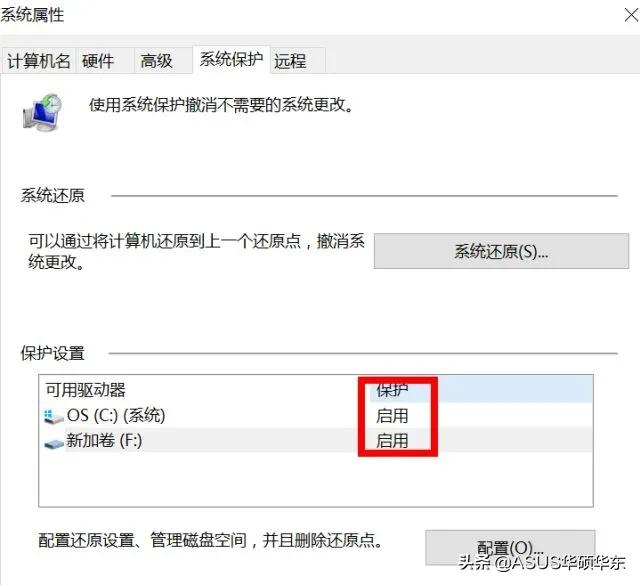Screen dimensions: 640x585
Task: Click the 新加卷 (F:) drive icon
Action: (x=53, y=443)
